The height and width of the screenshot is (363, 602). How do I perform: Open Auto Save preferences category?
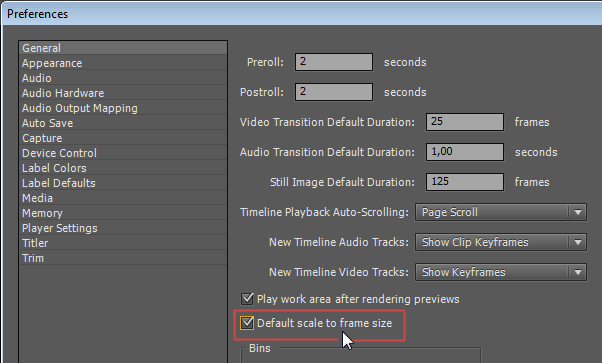(x=123, y=123)
